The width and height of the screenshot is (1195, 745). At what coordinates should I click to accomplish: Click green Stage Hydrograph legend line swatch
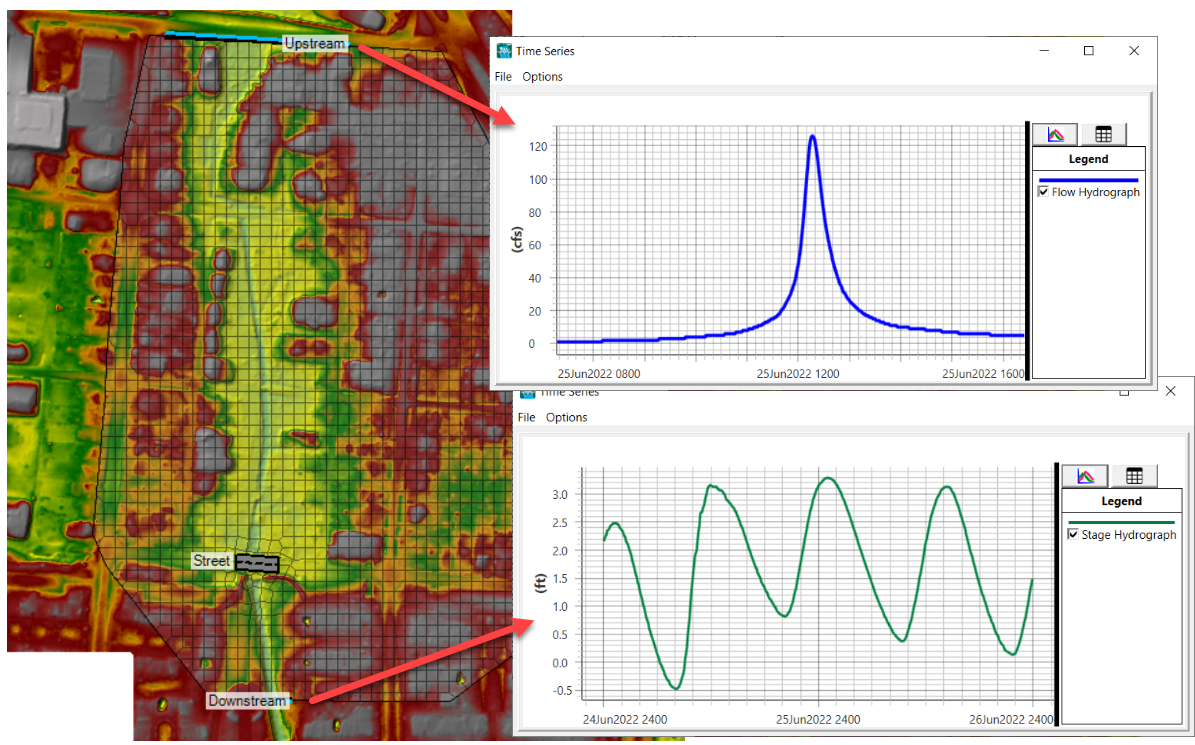pos(1118,522)
